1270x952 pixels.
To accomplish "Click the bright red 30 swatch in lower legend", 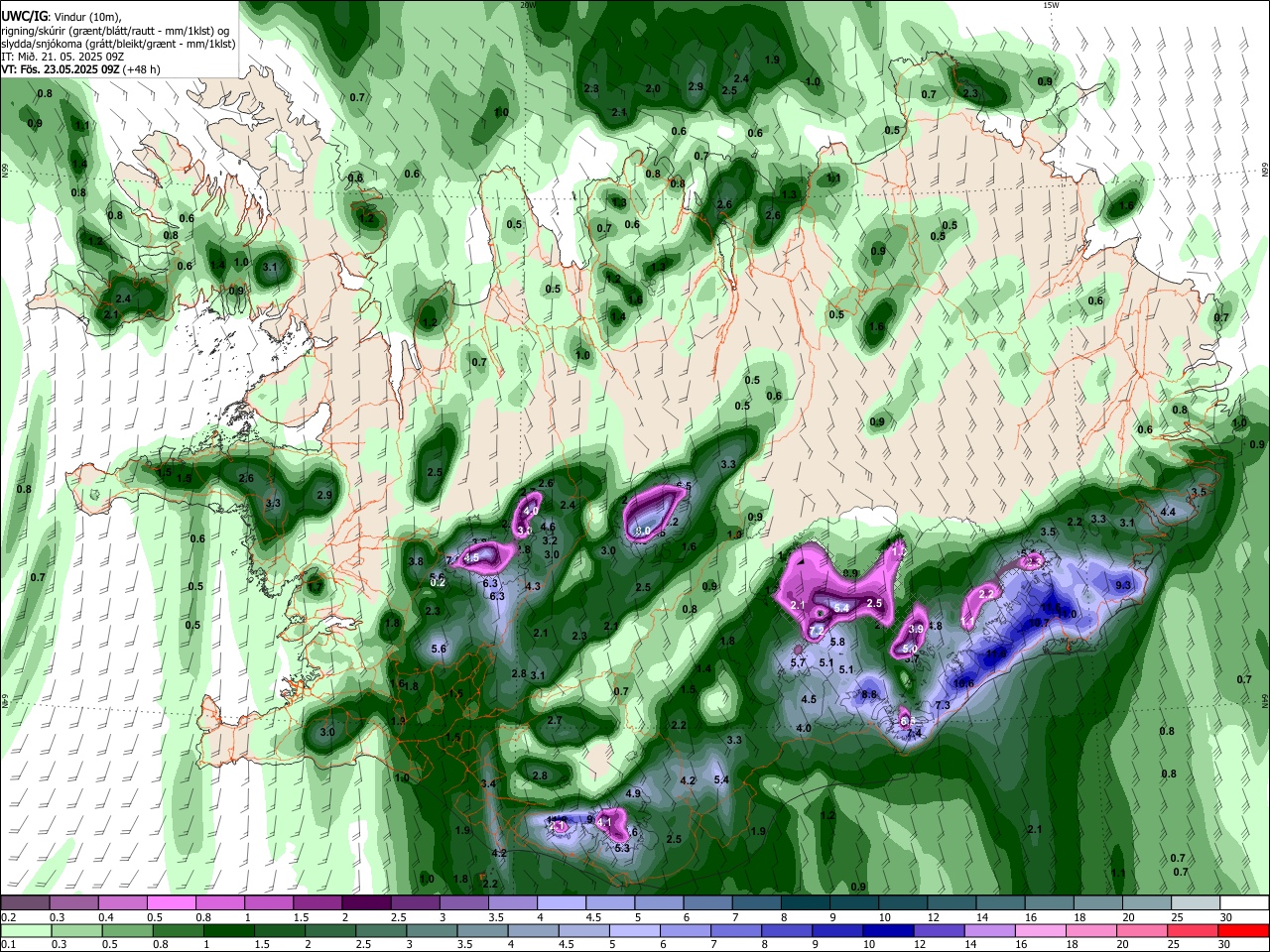I will click(1244, 930).
